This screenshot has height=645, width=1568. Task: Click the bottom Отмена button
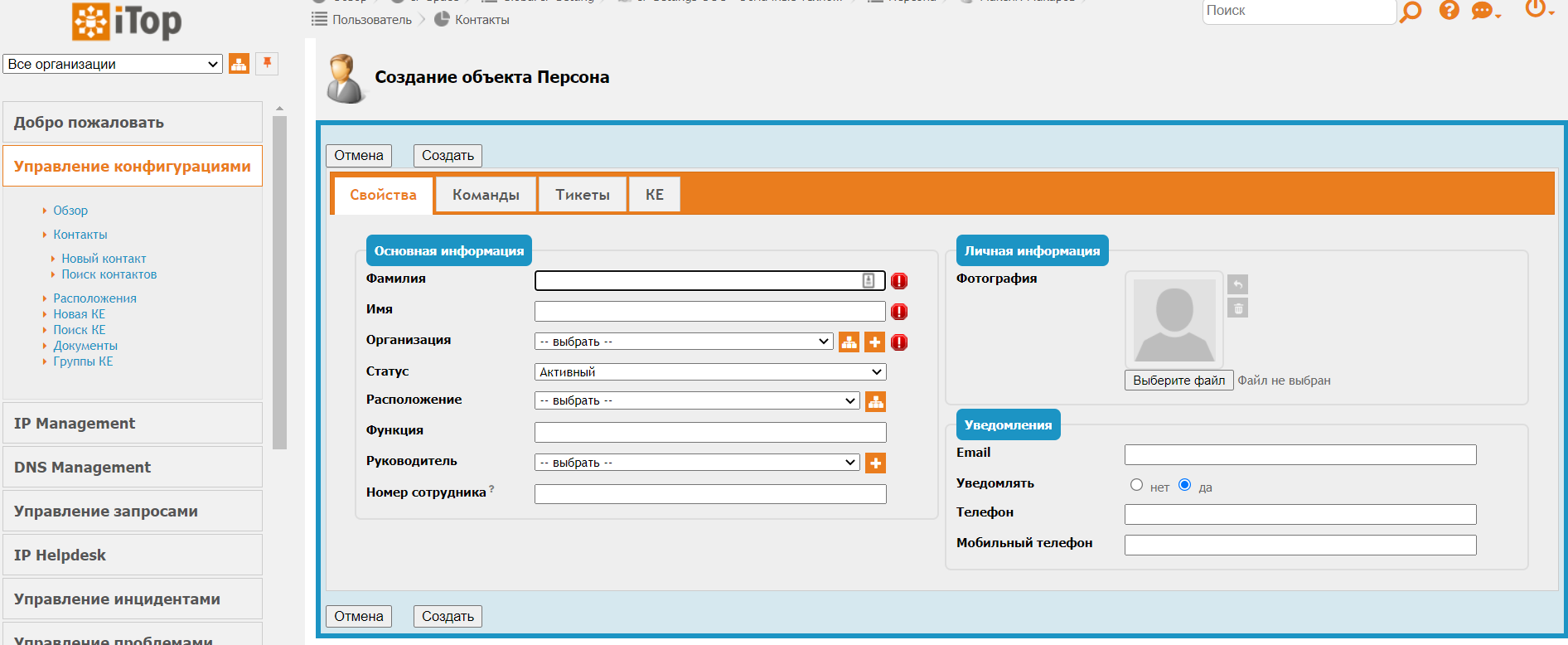359,617
